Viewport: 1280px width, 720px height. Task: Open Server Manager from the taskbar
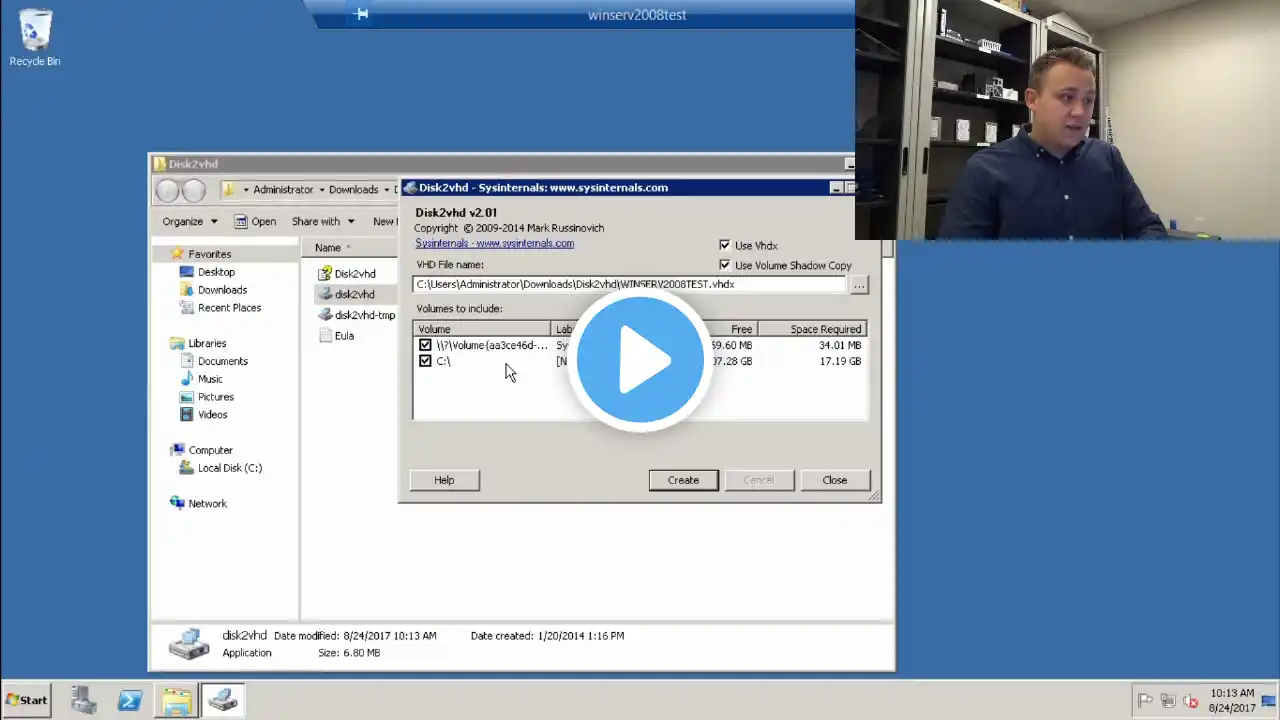[x=83, y=700]
